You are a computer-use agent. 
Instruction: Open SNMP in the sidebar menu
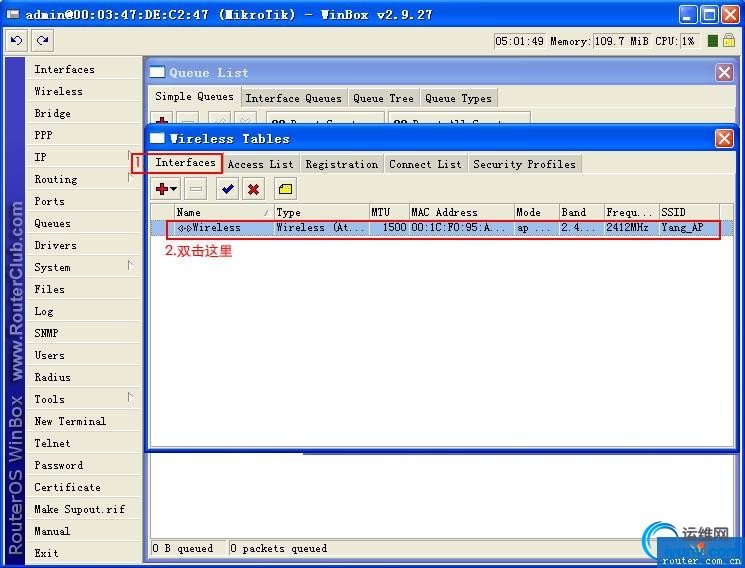[x=83, y=333]
